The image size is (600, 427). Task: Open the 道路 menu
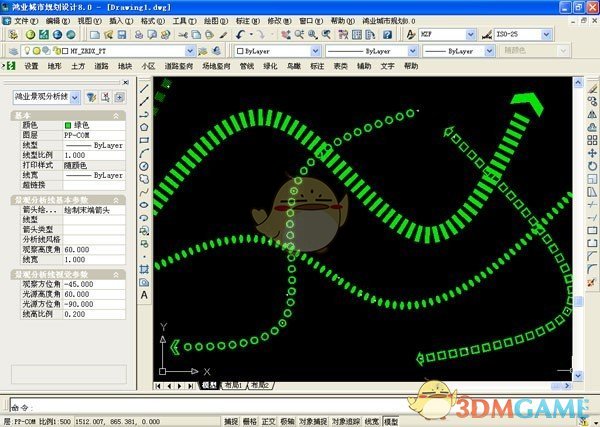click(x=101, y=66)
